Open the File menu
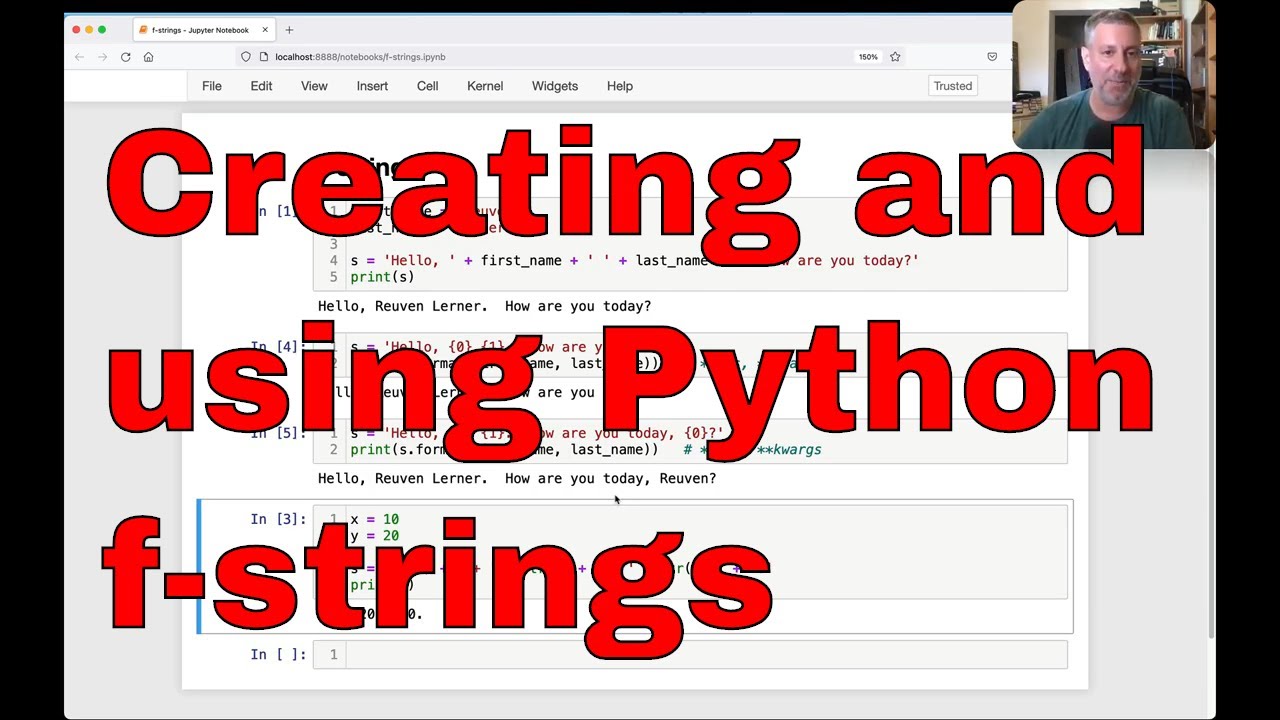The height and width of the screenshot is (720, 1280). tap(212, 86)
